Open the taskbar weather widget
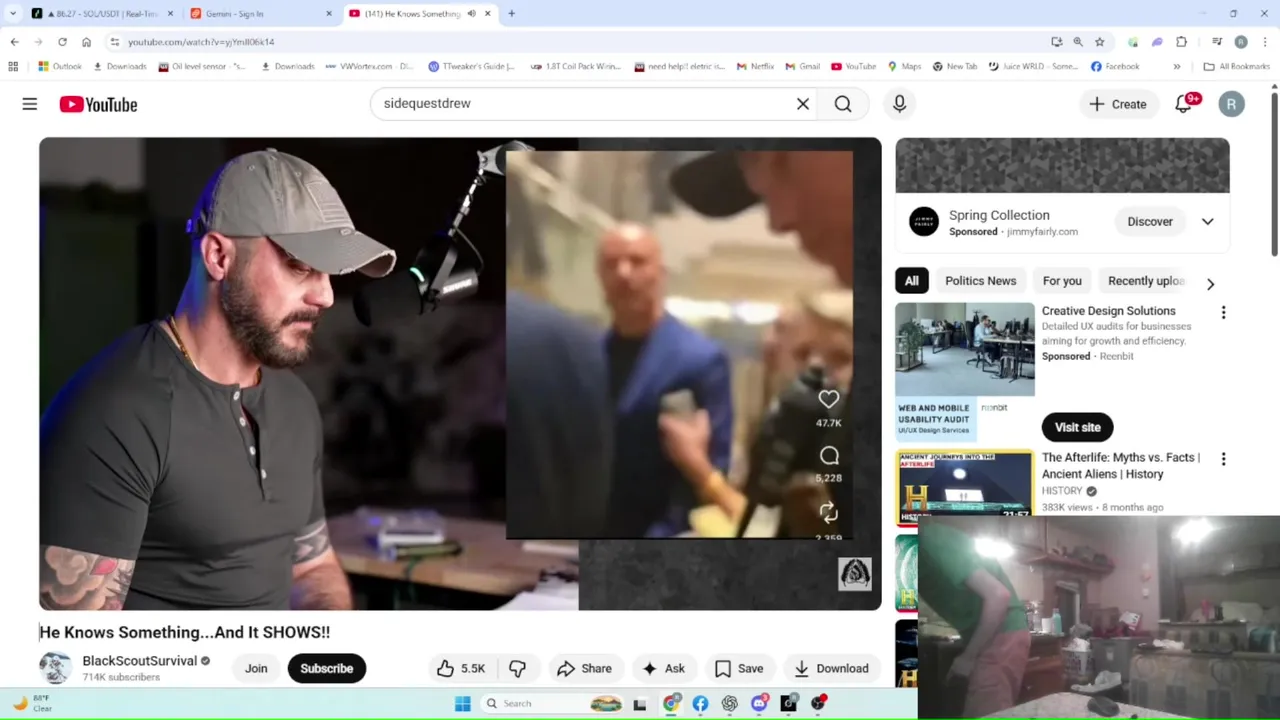 (x=32, y=703)
